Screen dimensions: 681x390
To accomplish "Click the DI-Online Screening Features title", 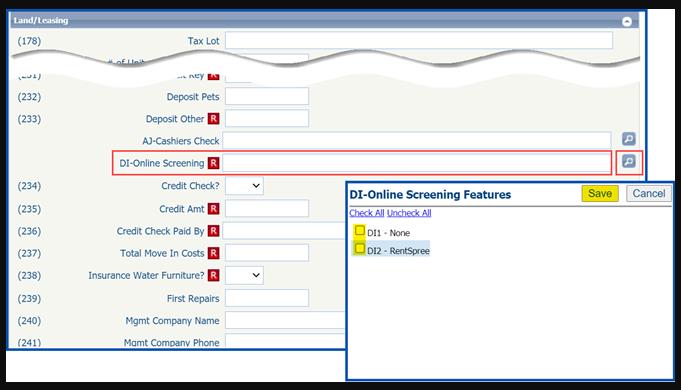I will pos(430,195).
